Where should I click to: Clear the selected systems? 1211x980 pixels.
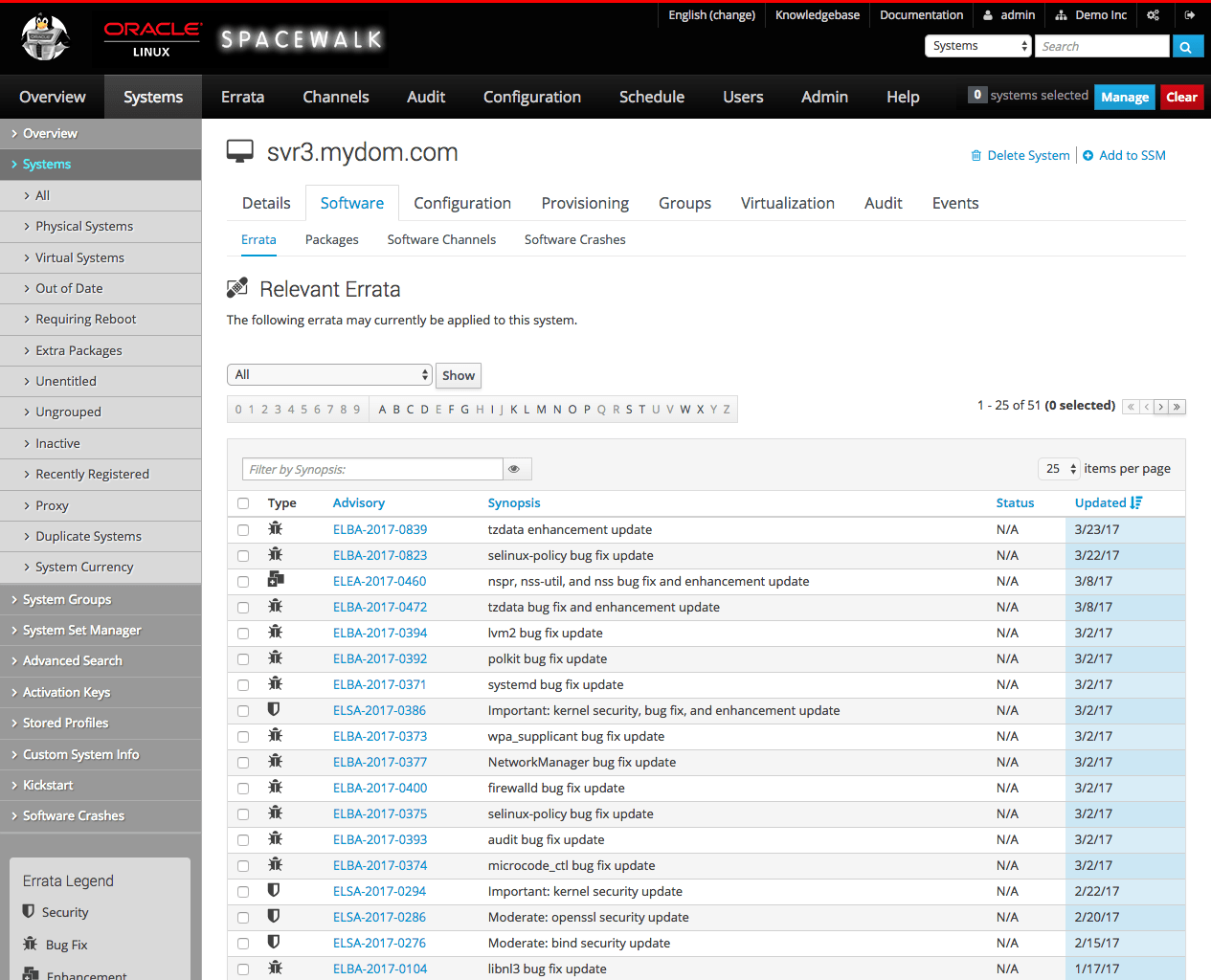[1181, 97]
